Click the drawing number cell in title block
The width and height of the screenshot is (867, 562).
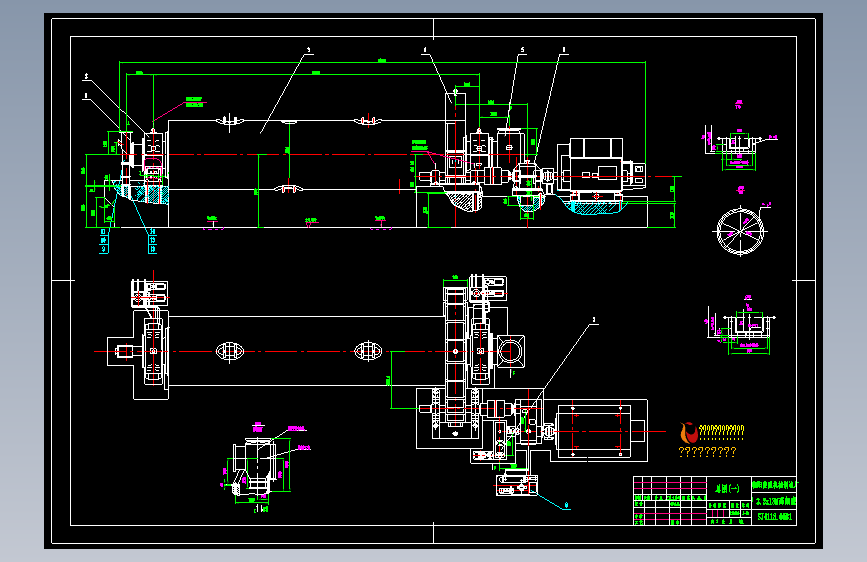[x=774, y=517]
